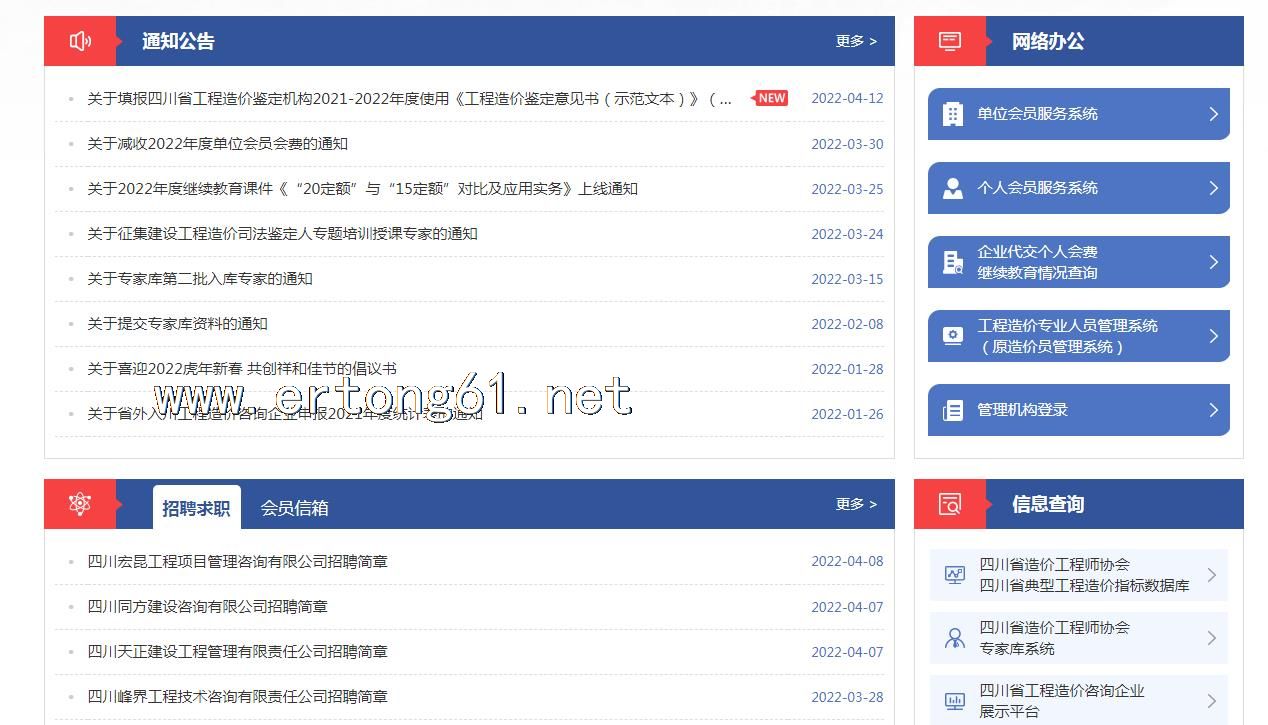
Task: Click the search icon beside 信息查询
Action: point(950,504)
